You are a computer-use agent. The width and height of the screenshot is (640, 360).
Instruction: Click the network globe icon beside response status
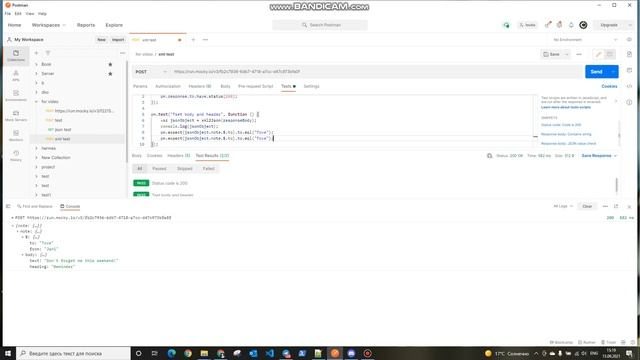click(x=489, y=156)
